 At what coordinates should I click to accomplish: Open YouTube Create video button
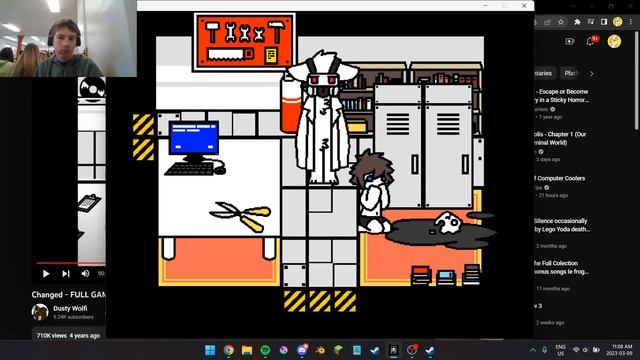point(569,41)
